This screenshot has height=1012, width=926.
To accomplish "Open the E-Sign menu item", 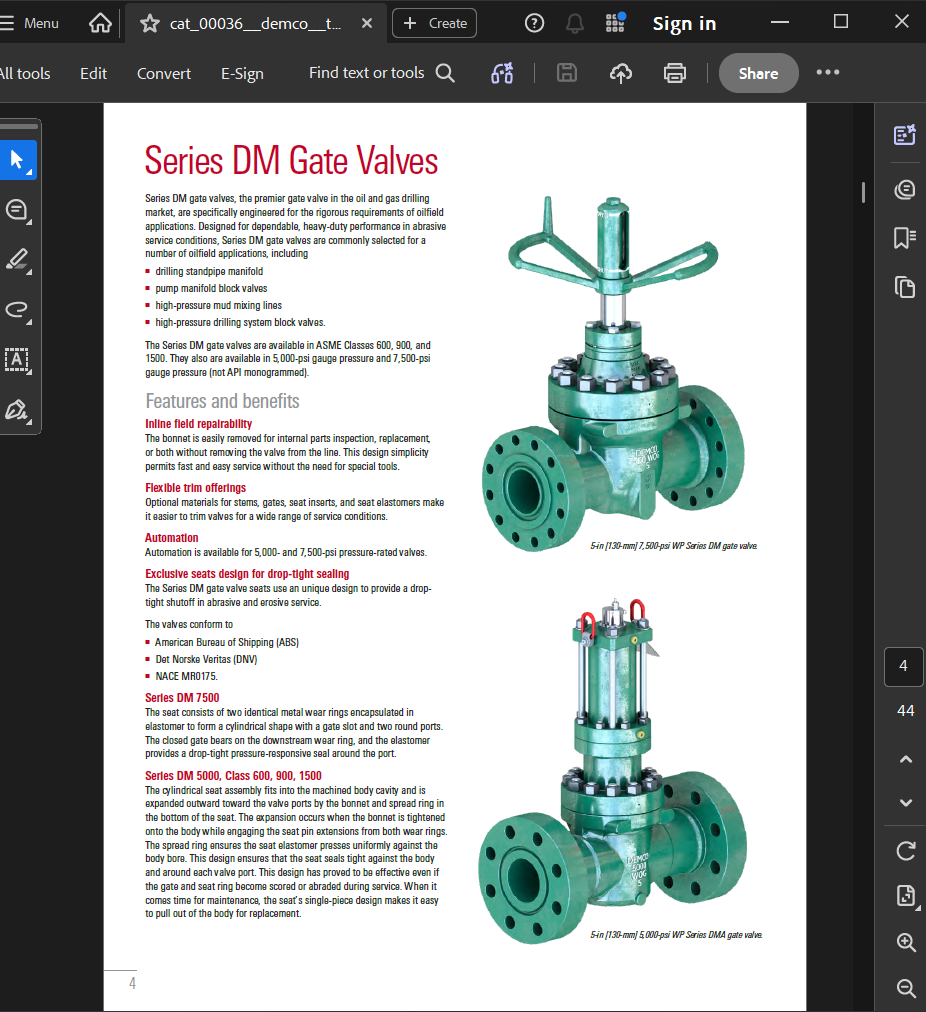I will [x=242, y=74].
